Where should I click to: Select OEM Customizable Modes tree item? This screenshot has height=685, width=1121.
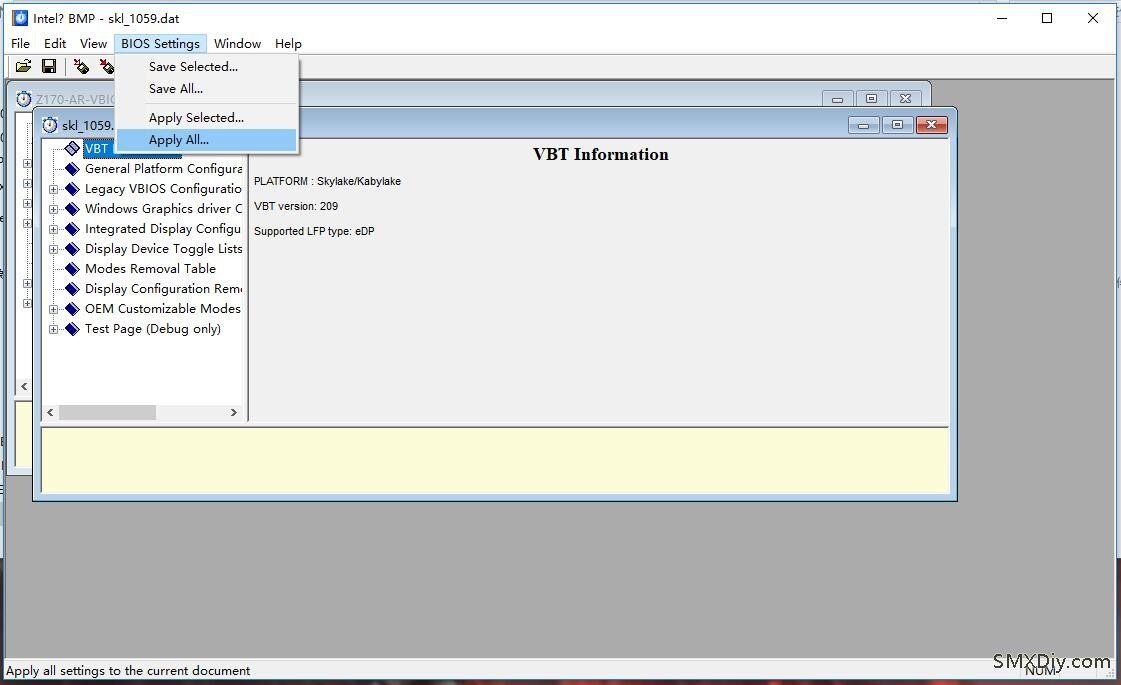162,309
